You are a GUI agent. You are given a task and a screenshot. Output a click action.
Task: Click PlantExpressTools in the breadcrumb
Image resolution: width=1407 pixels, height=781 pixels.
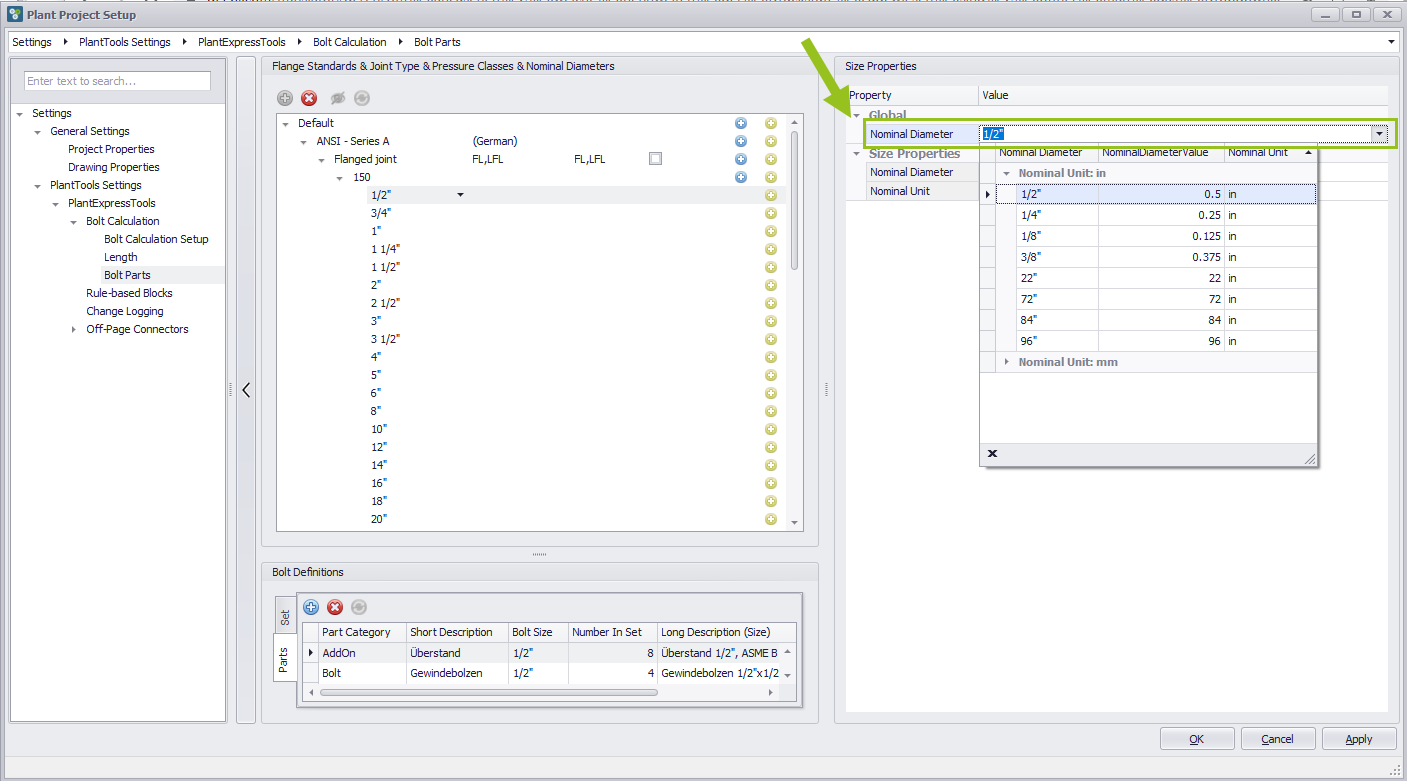point(241,42)
